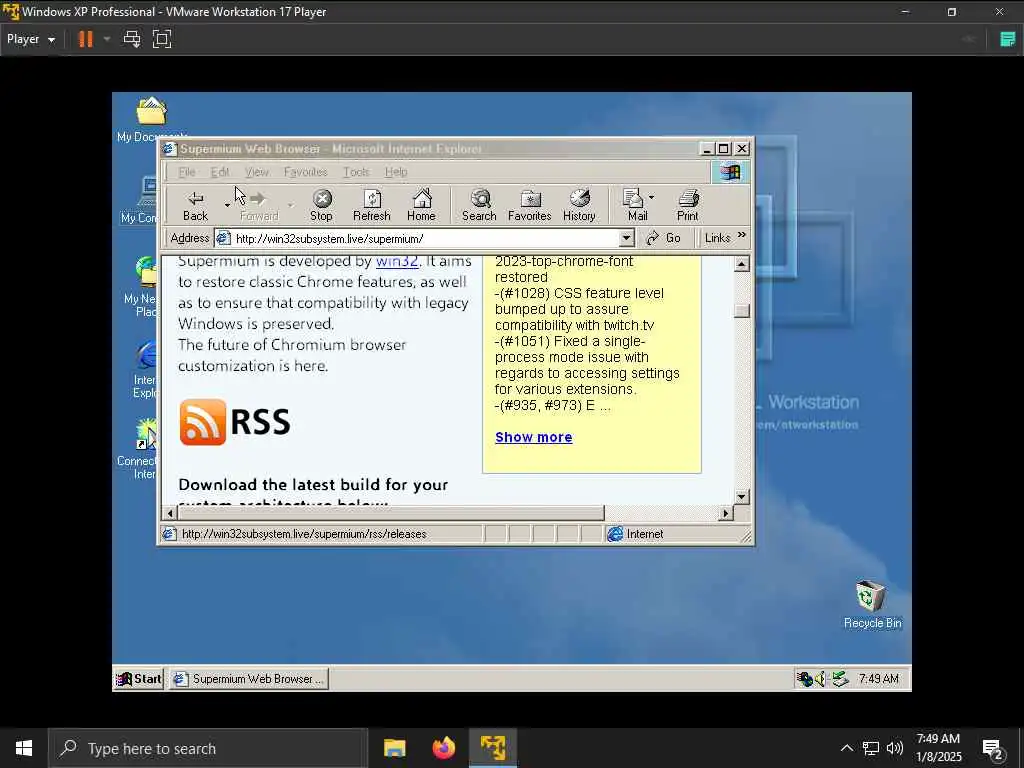Open the Search pane in Internet Explorer
The width and height of the screenshot is (1024, 768).
pos(479,205)
